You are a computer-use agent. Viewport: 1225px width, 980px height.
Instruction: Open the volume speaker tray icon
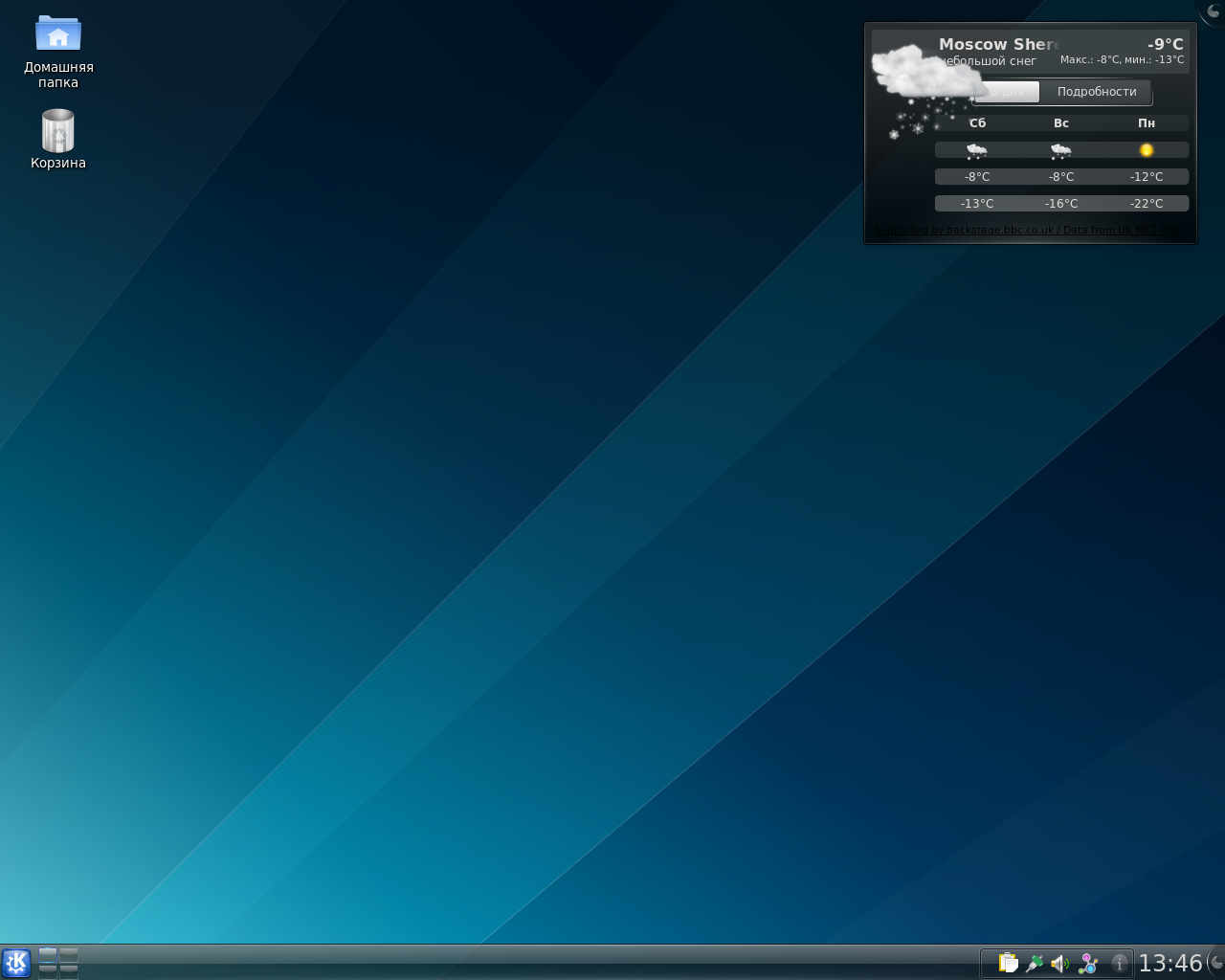click(1060, 963)
